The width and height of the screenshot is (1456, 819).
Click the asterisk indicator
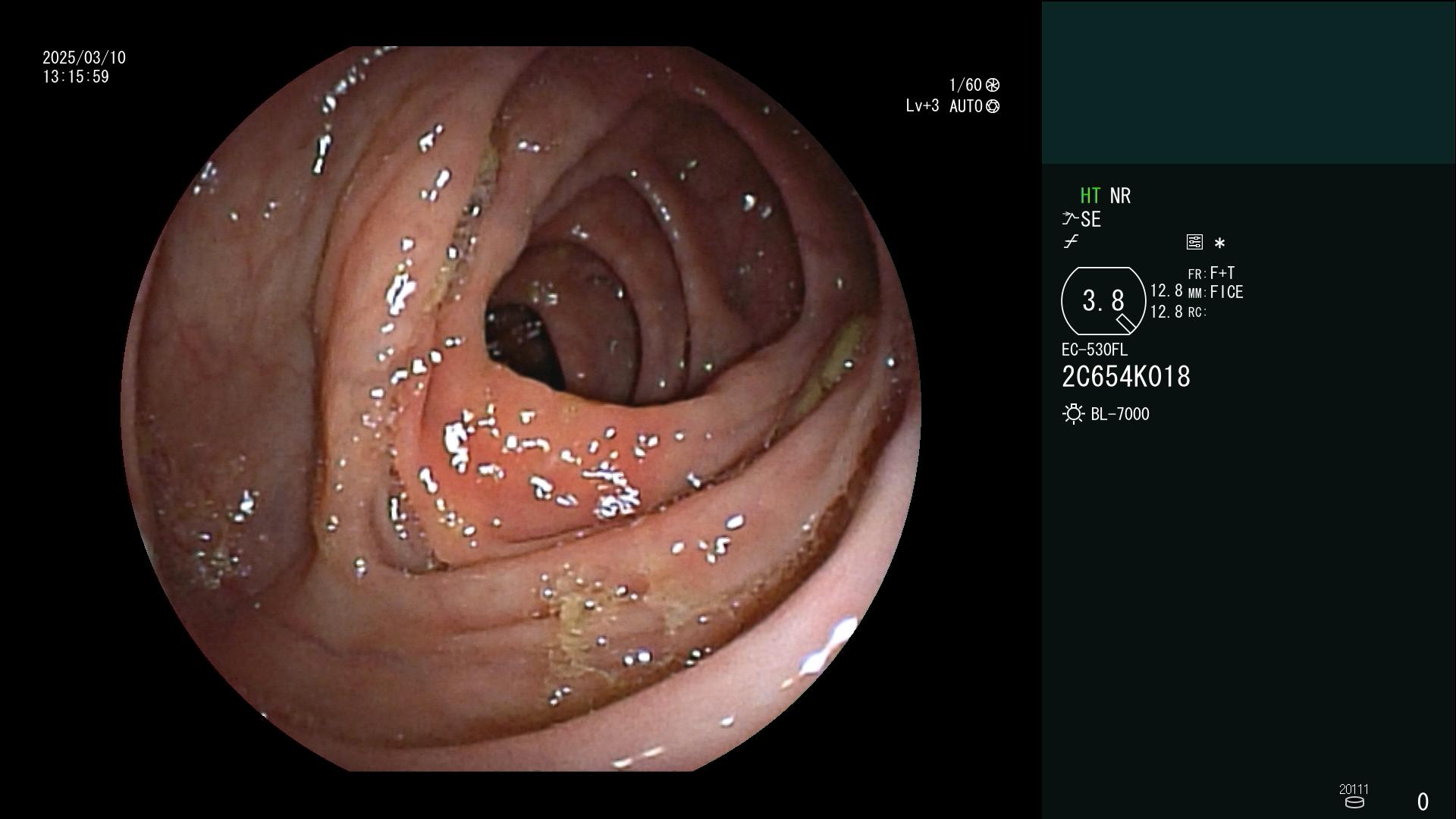pyautogui.click(x=1219, y=243)
